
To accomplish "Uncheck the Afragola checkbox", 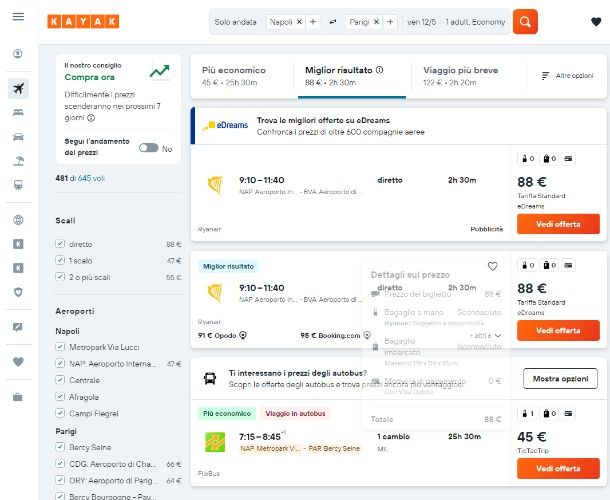I will coord(60,396).
